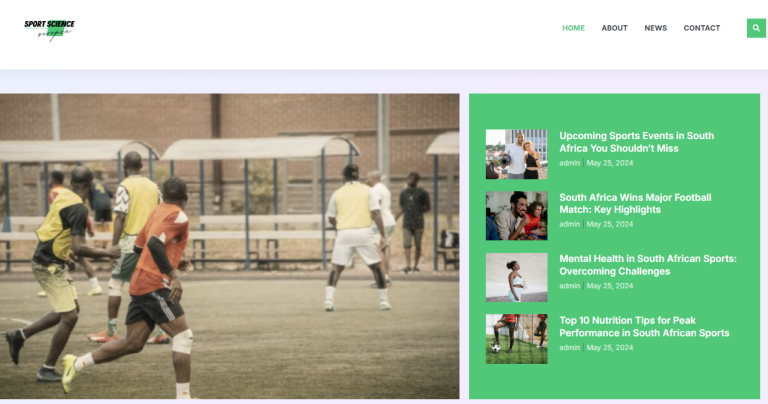Open South Africa Wins Major Football Match headline
The width and height of the screenshot is (768, 404).
[635, 203]
